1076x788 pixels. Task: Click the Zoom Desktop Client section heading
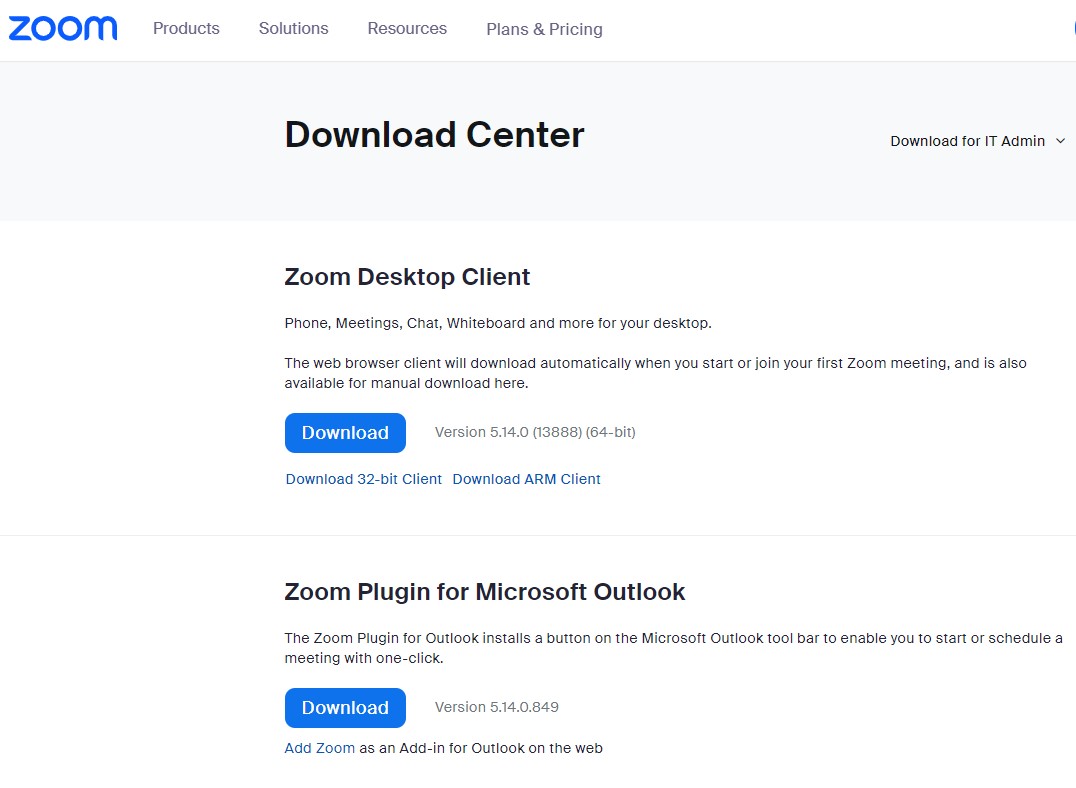coord(407,277)
